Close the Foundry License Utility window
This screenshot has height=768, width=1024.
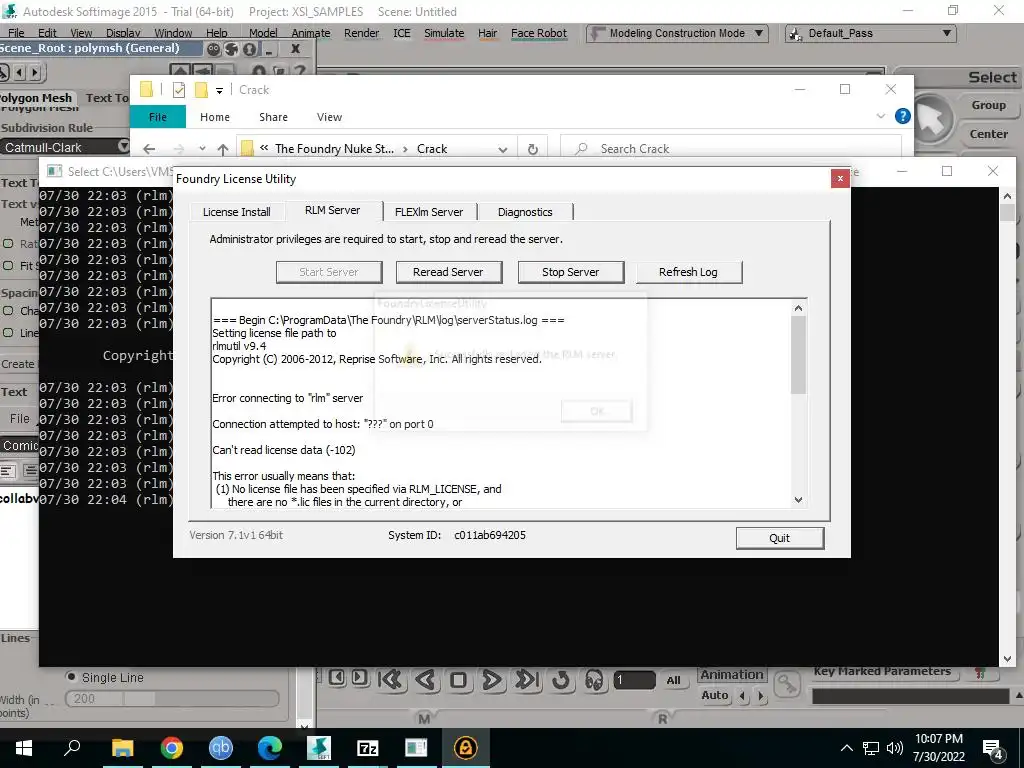(840, 178)
